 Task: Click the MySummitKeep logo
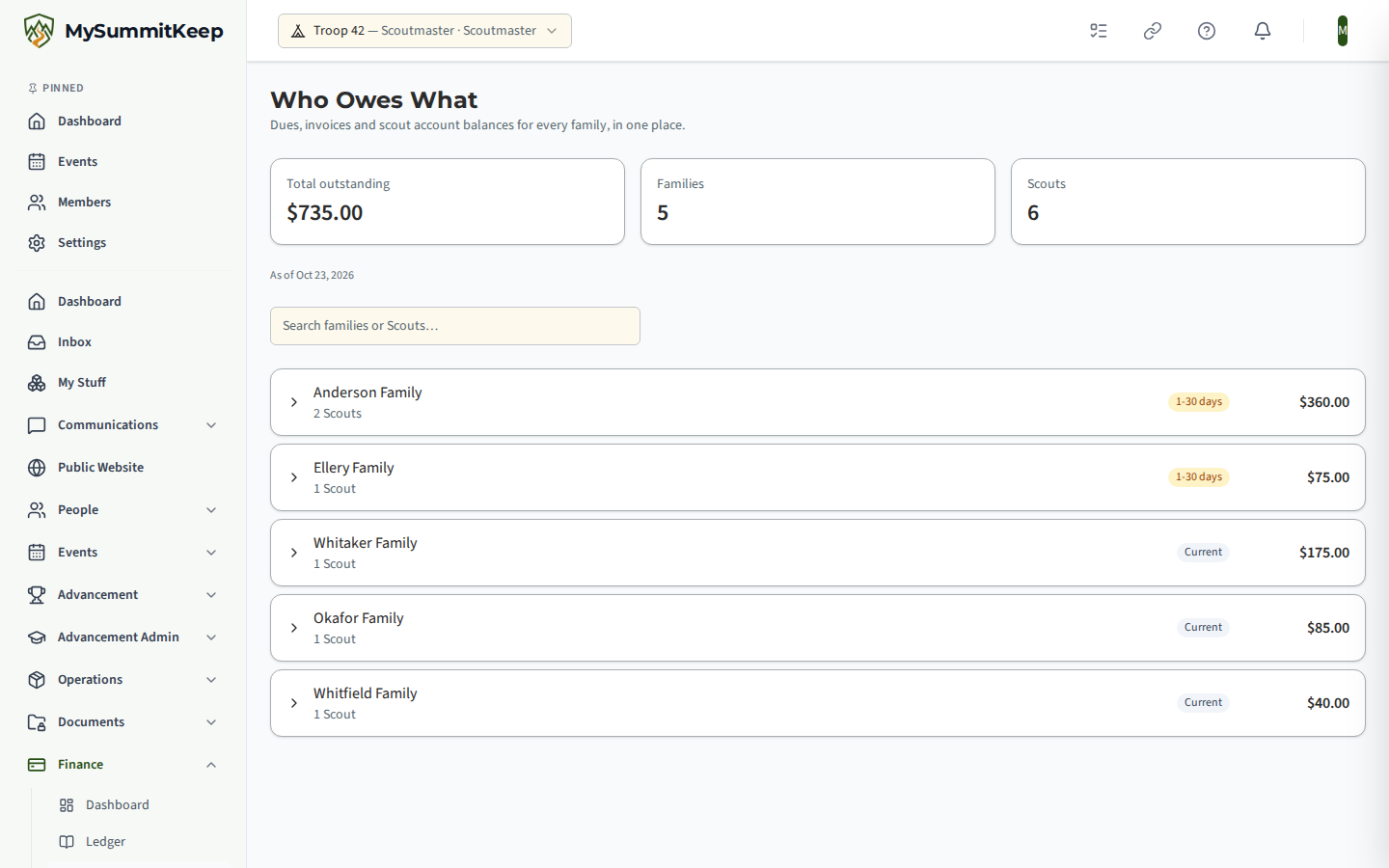123,31
